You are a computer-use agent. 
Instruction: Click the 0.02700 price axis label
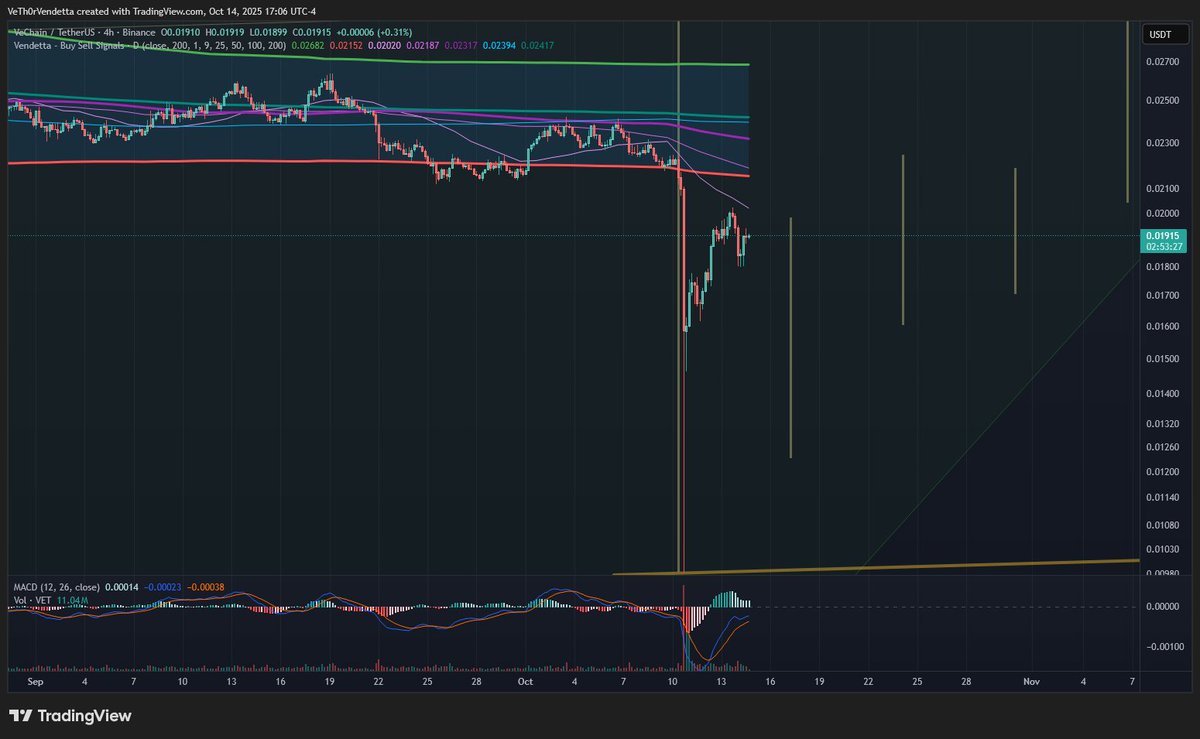[x=1162, y=61]
